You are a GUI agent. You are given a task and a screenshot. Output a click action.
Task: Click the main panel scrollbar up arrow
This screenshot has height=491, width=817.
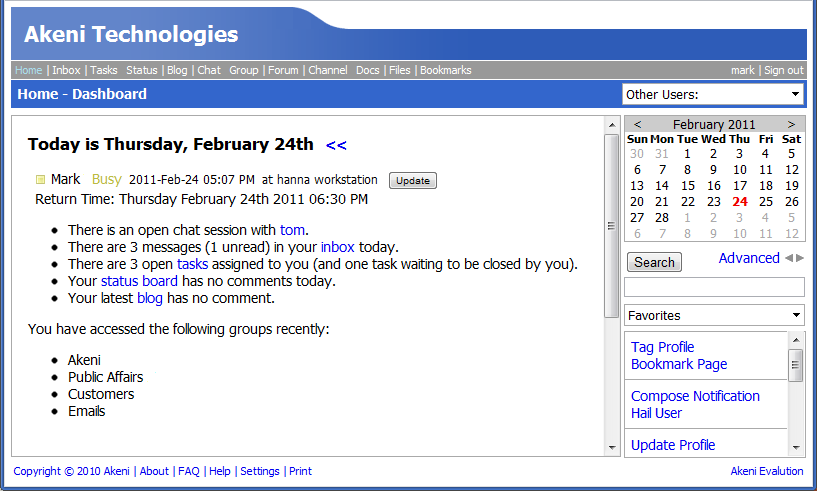(x=612, y=125)
